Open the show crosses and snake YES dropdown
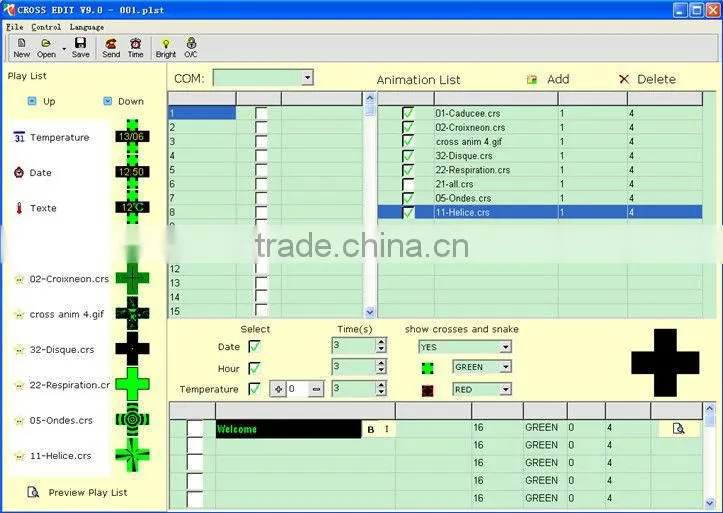Viewport: 723px width, 513px height. pyautogui.click(x=506, y=347)
